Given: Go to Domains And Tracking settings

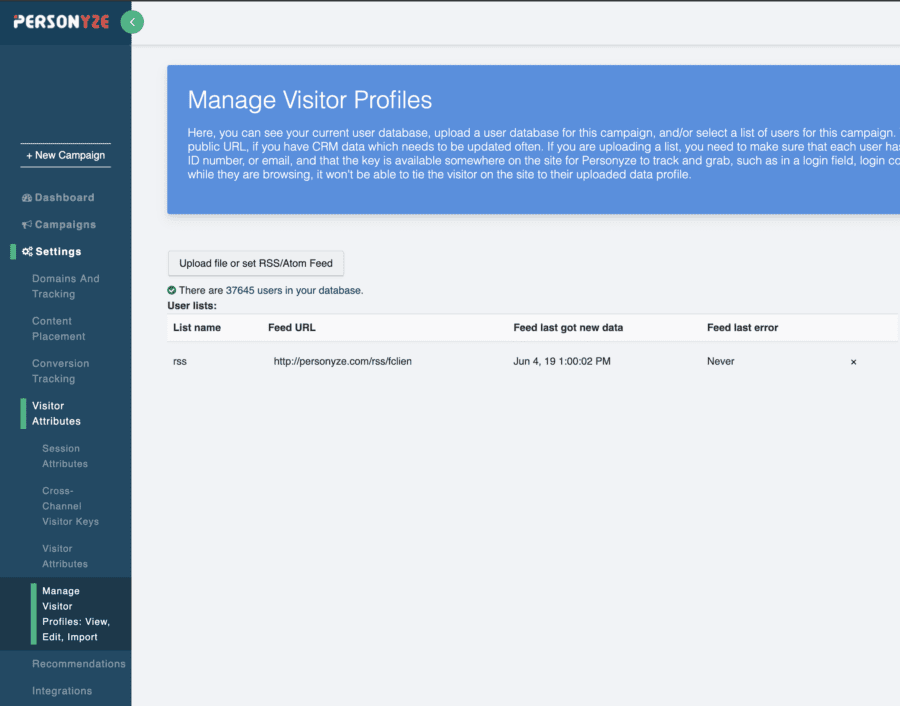Looking at the screenshot, I should pyautogui.click(x=65, y=286).
